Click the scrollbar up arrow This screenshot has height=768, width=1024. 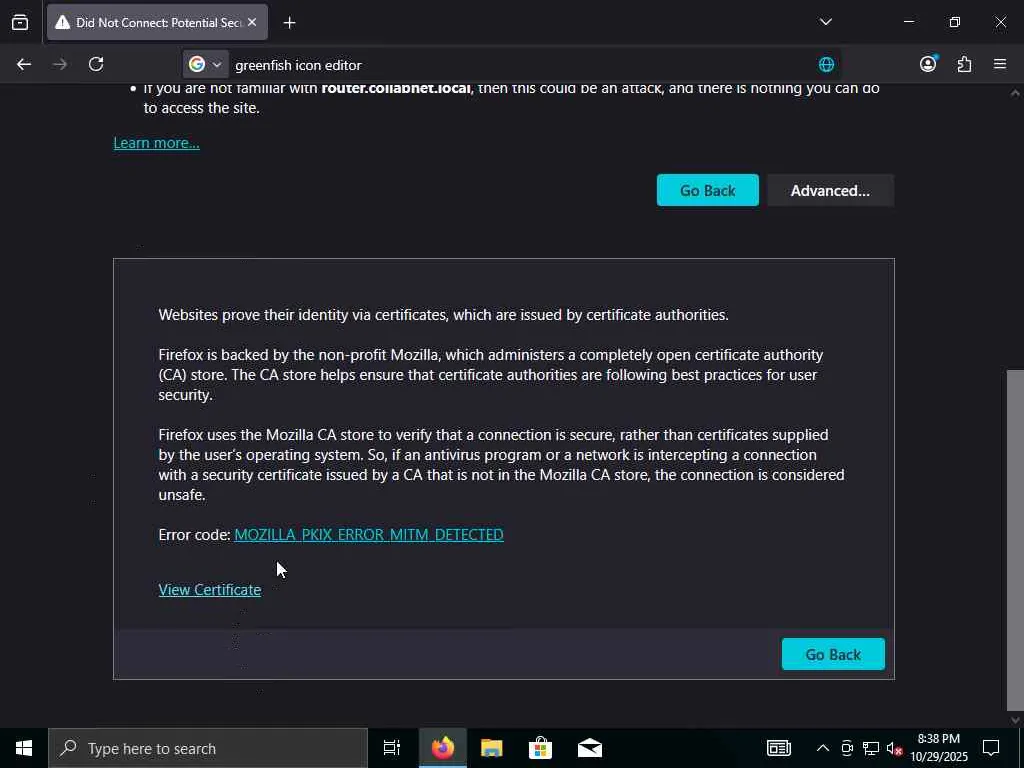(x=1015, y=93)
